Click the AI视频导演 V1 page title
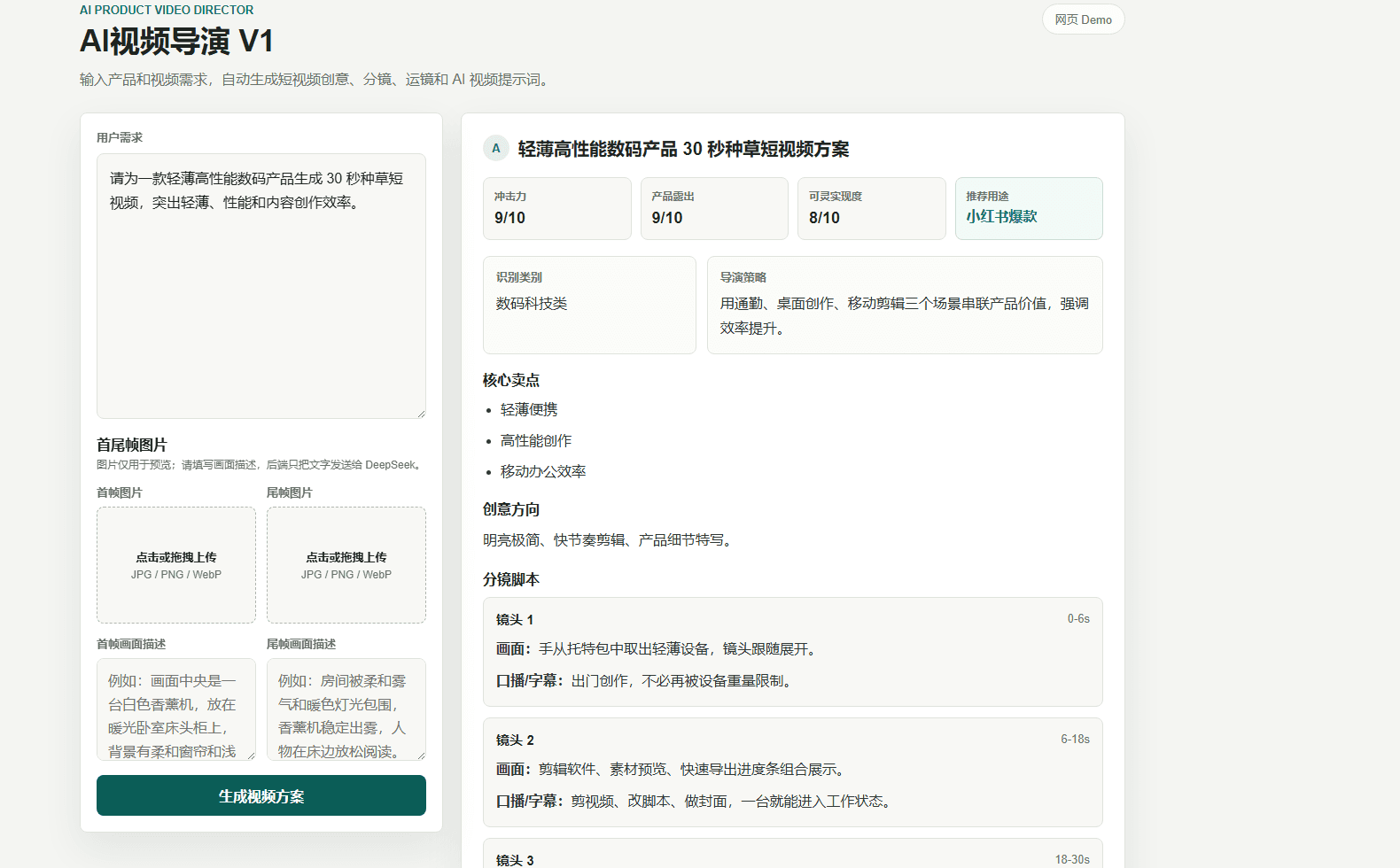 tap(176, 42)
